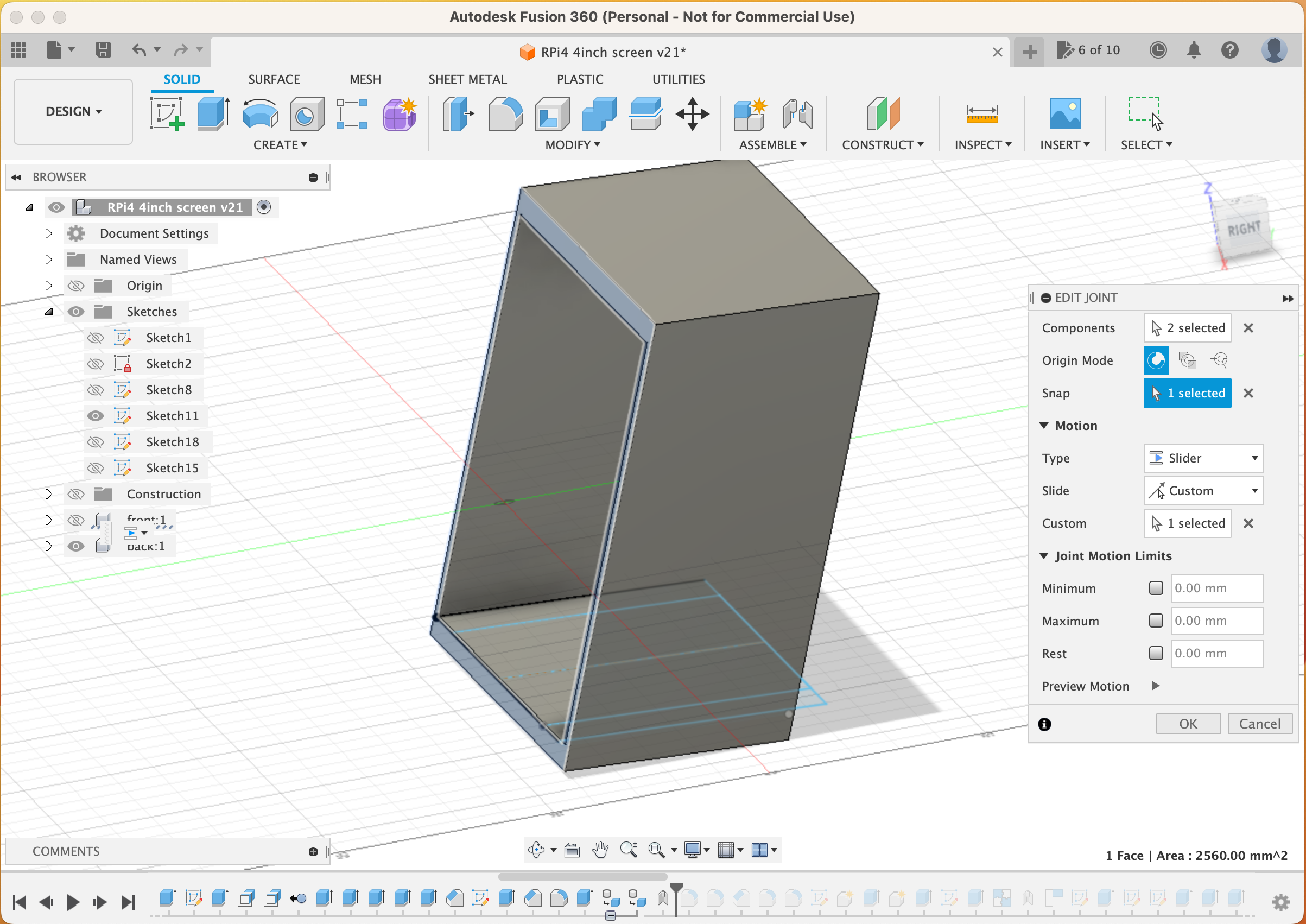The image size is (1306, 924).
Task: Confirm the joint with OK
Action: (x=1188, y=724)
